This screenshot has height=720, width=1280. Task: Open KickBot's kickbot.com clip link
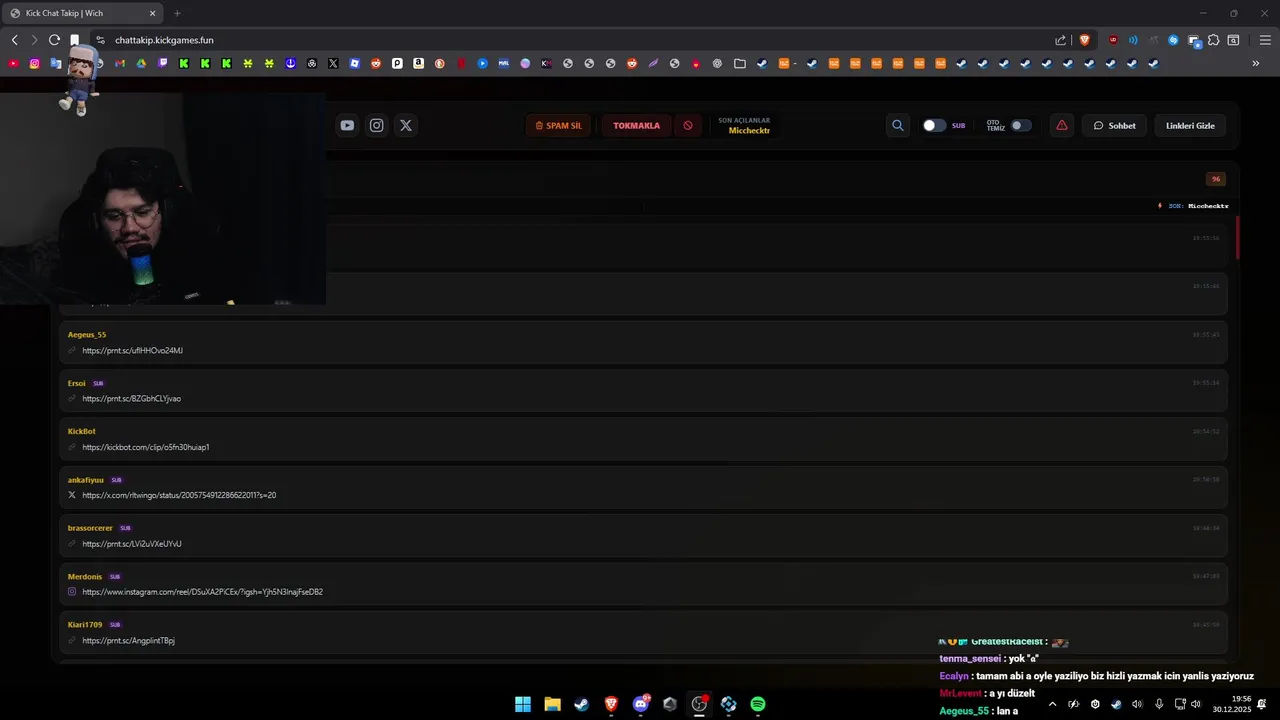(x=145, y=447)
